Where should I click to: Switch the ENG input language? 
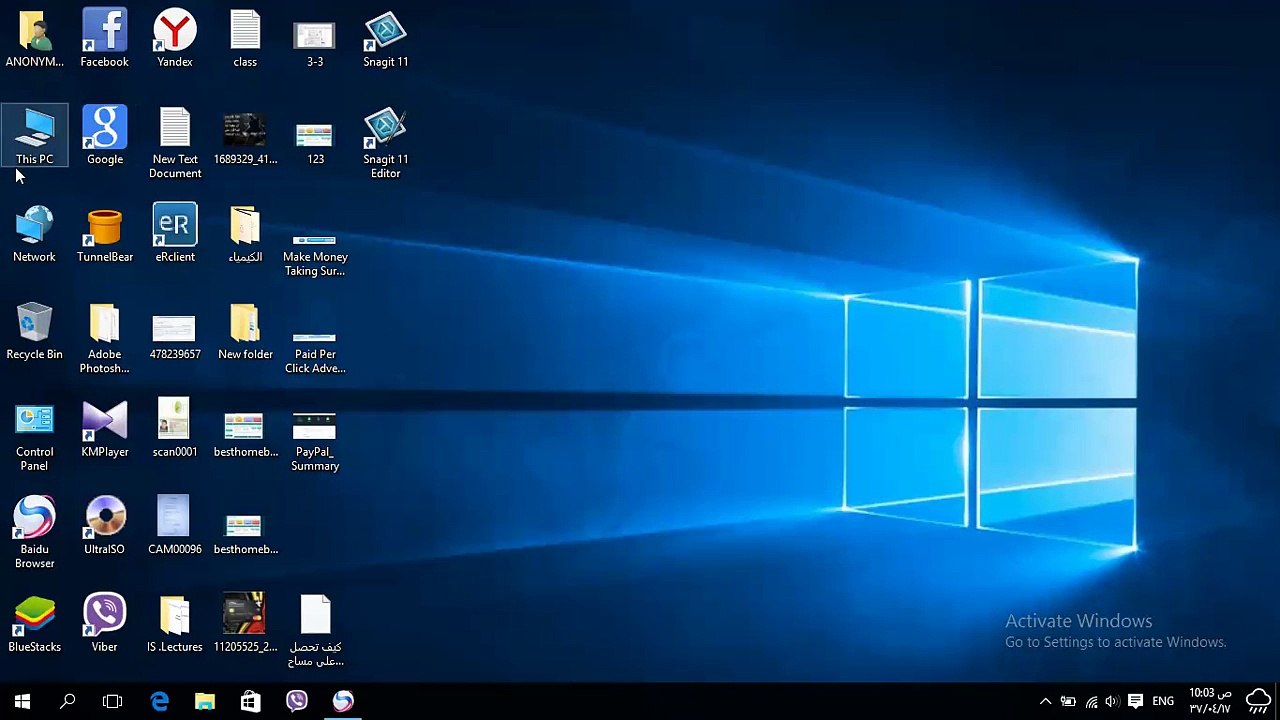tap(1163, 702)
